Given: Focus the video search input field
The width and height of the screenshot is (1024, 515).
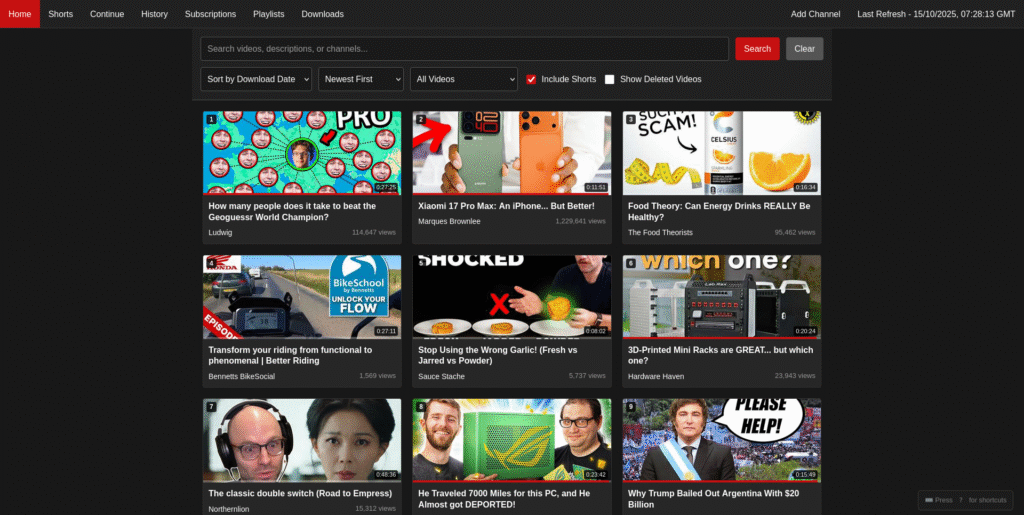Looking at the screenshot, I should pyautogui.click(x=464, y=48).
